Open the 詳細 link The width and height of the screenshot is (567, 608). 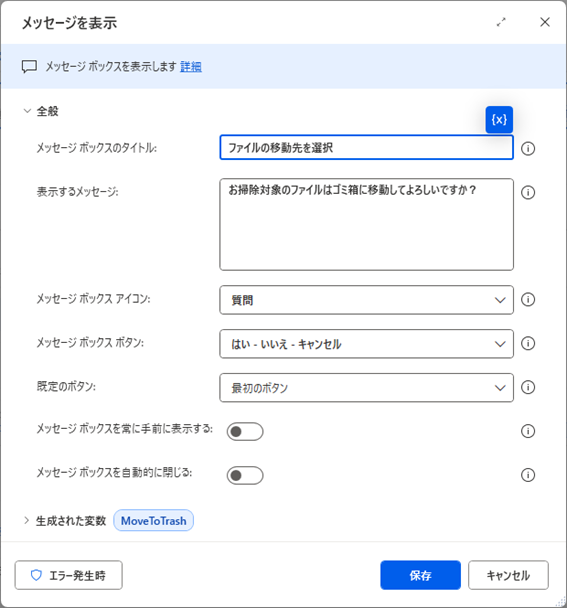pos(191,67)
